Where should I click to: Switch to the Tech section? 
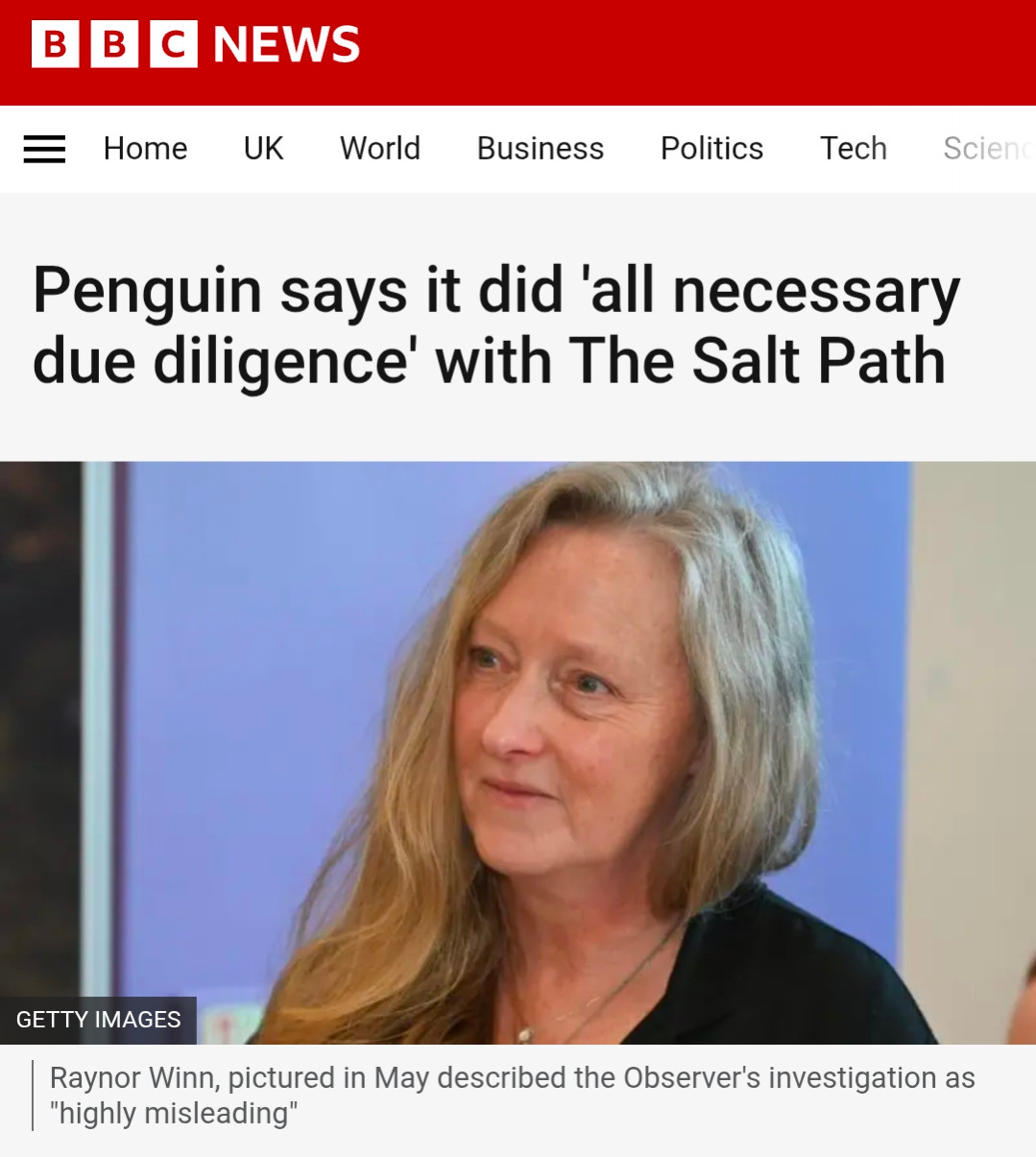(x=853, y=149)
